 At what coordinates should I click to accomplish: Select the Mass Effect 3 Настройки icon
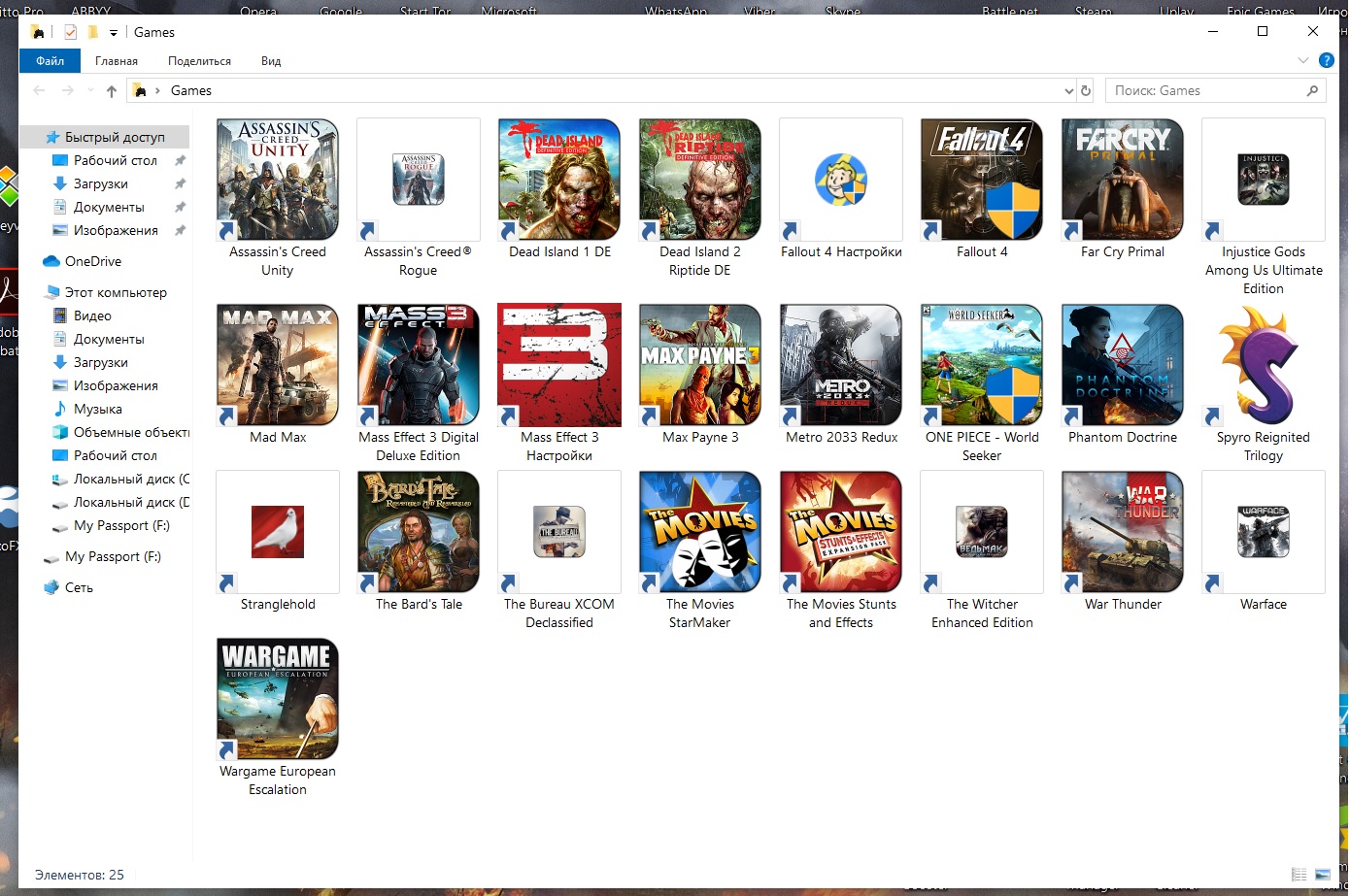559,365
